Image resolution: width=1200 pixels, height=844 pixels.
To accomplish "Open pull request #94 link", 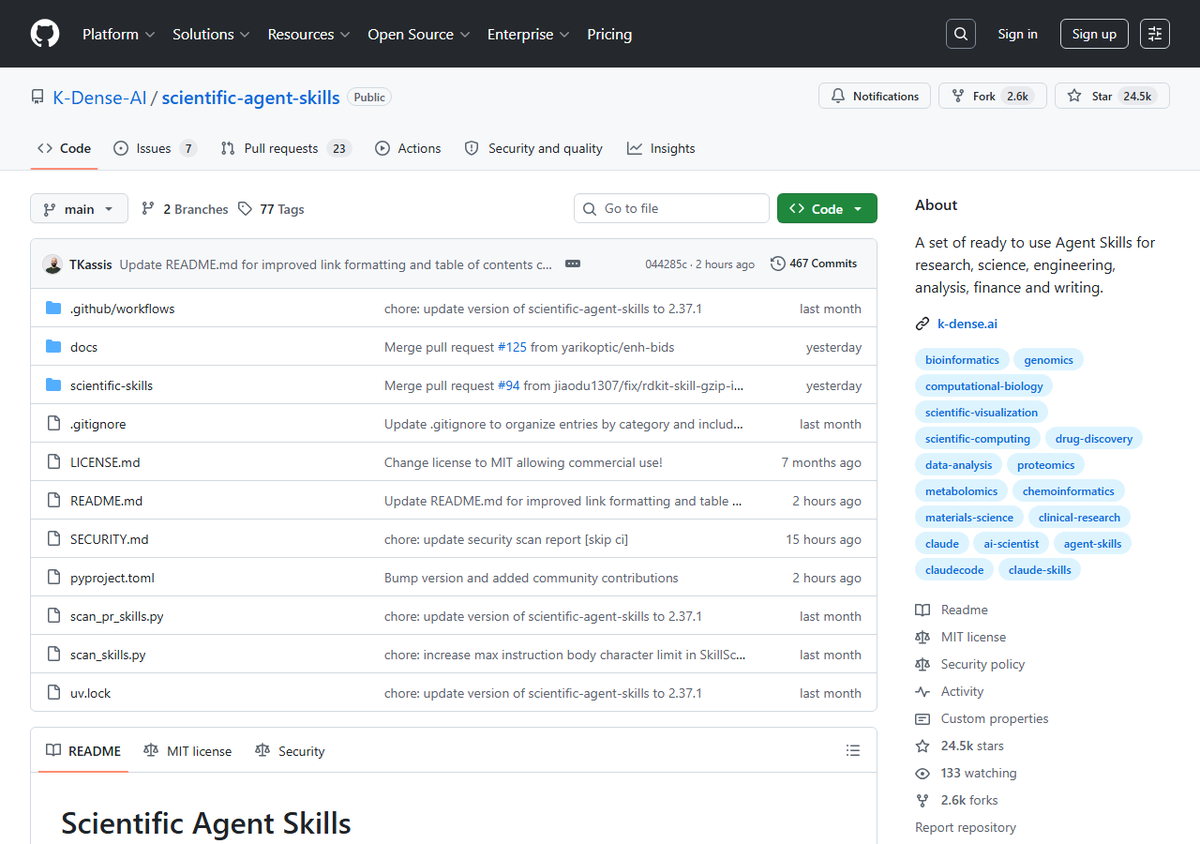I will click(x=508, y=385).
